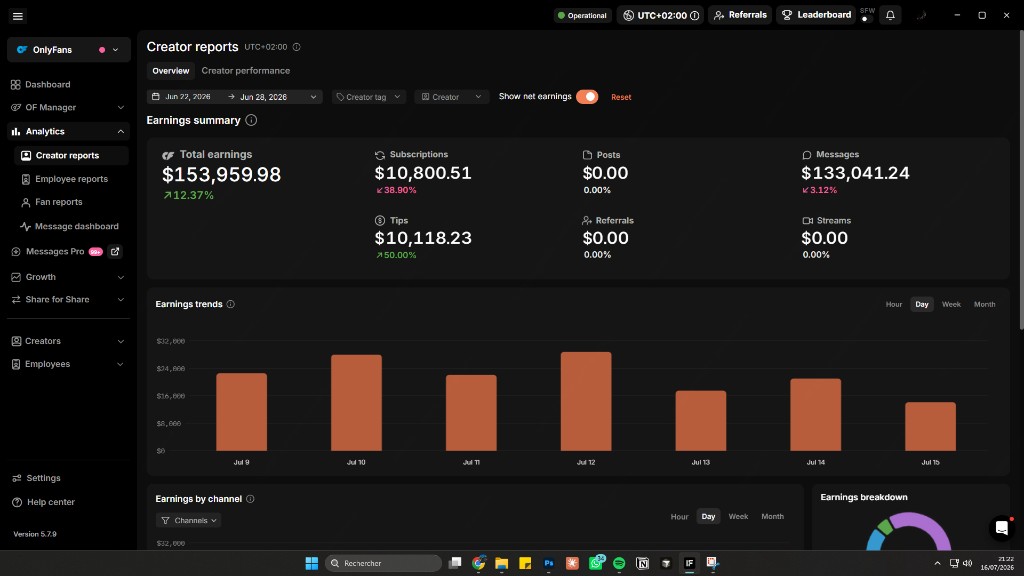Open WhatsApp from the taskbar
This screenshot has height=576, width=1024.
point(596,562)
